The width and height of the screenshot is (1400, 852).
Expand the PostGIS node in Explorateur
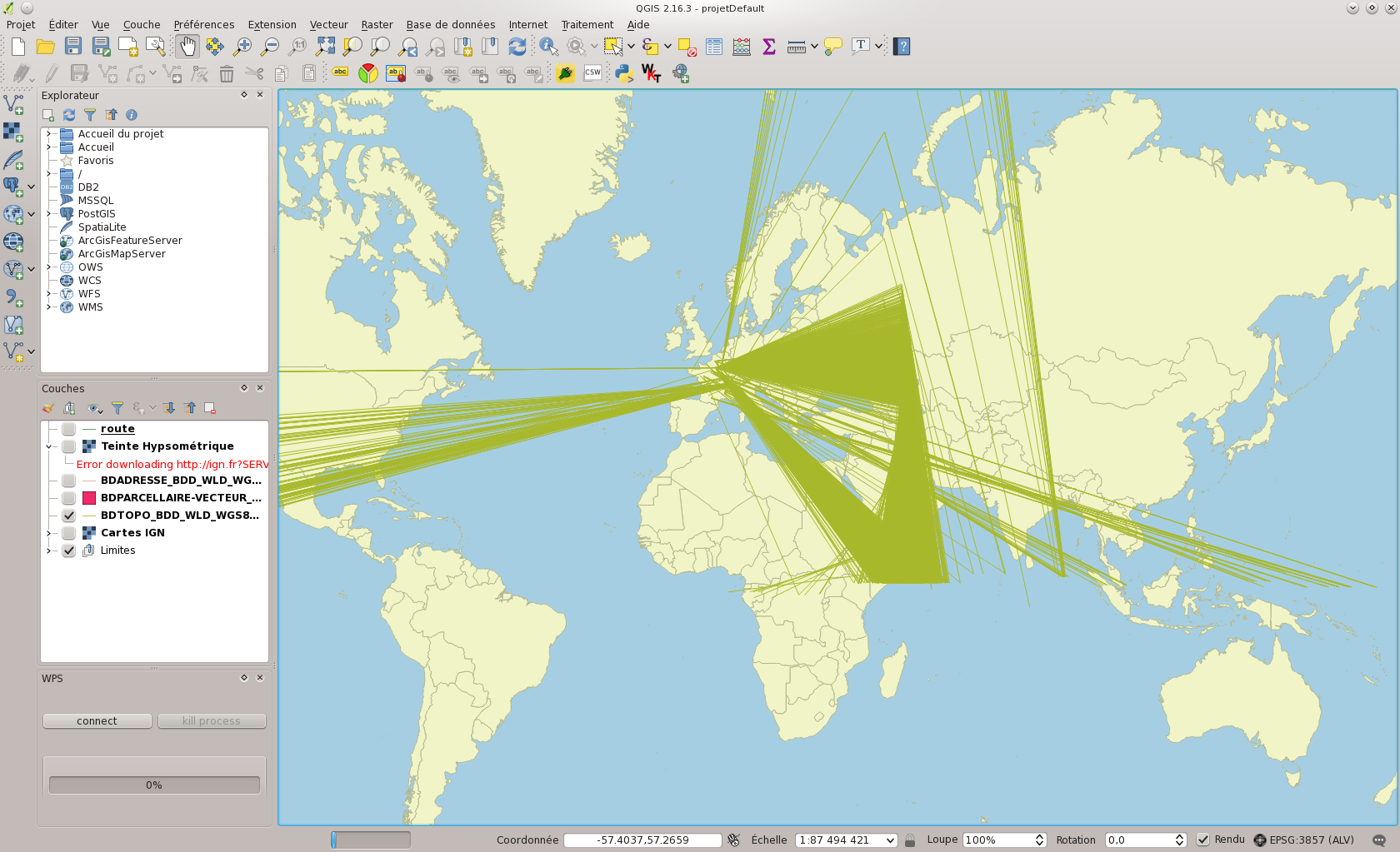[48, 214]
